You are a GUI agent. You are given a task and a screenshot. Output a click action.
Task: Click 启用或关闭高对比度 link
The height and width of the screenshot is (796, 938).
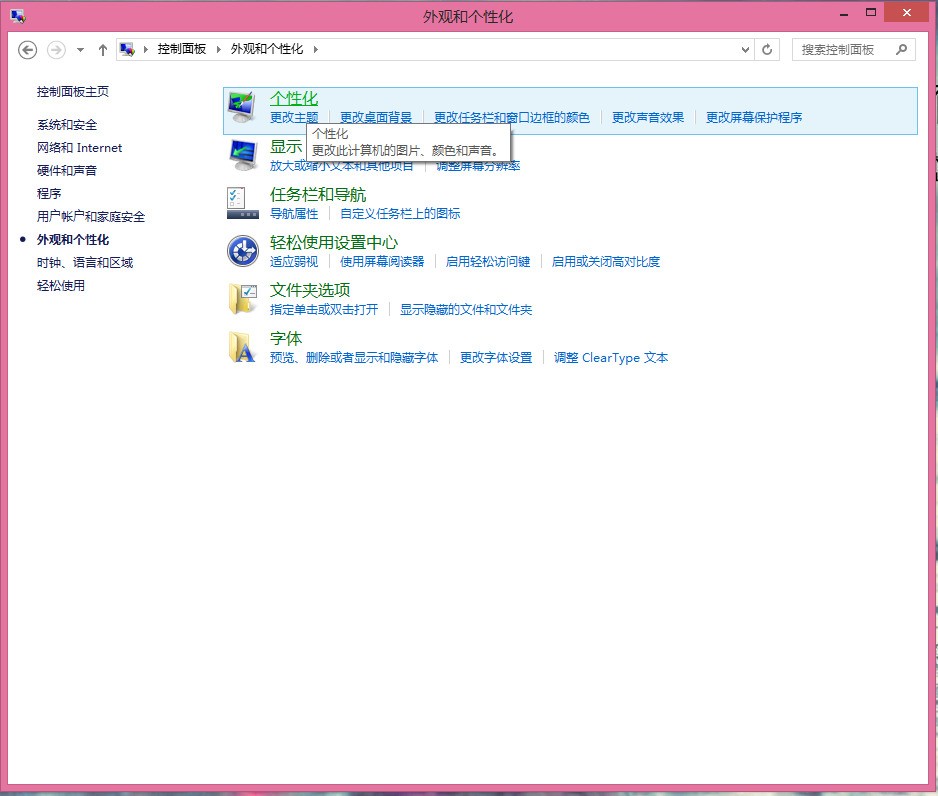coord(606,262)
